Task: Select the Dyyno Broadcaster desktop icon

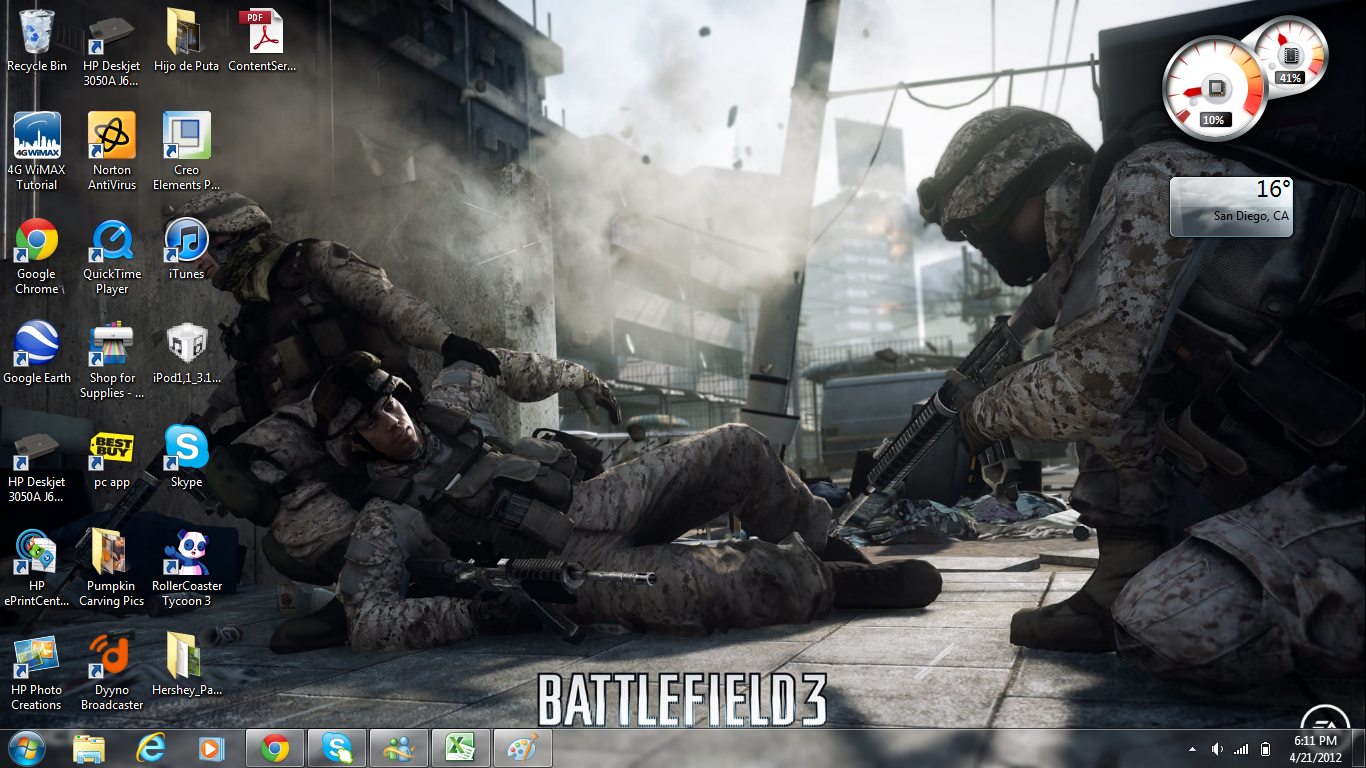Action: 112,657
